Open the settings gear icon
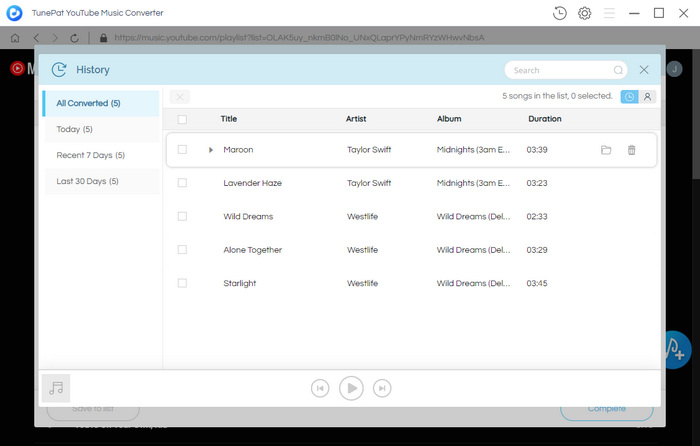Viewport: 700px width, 446px height. (584, 13)
